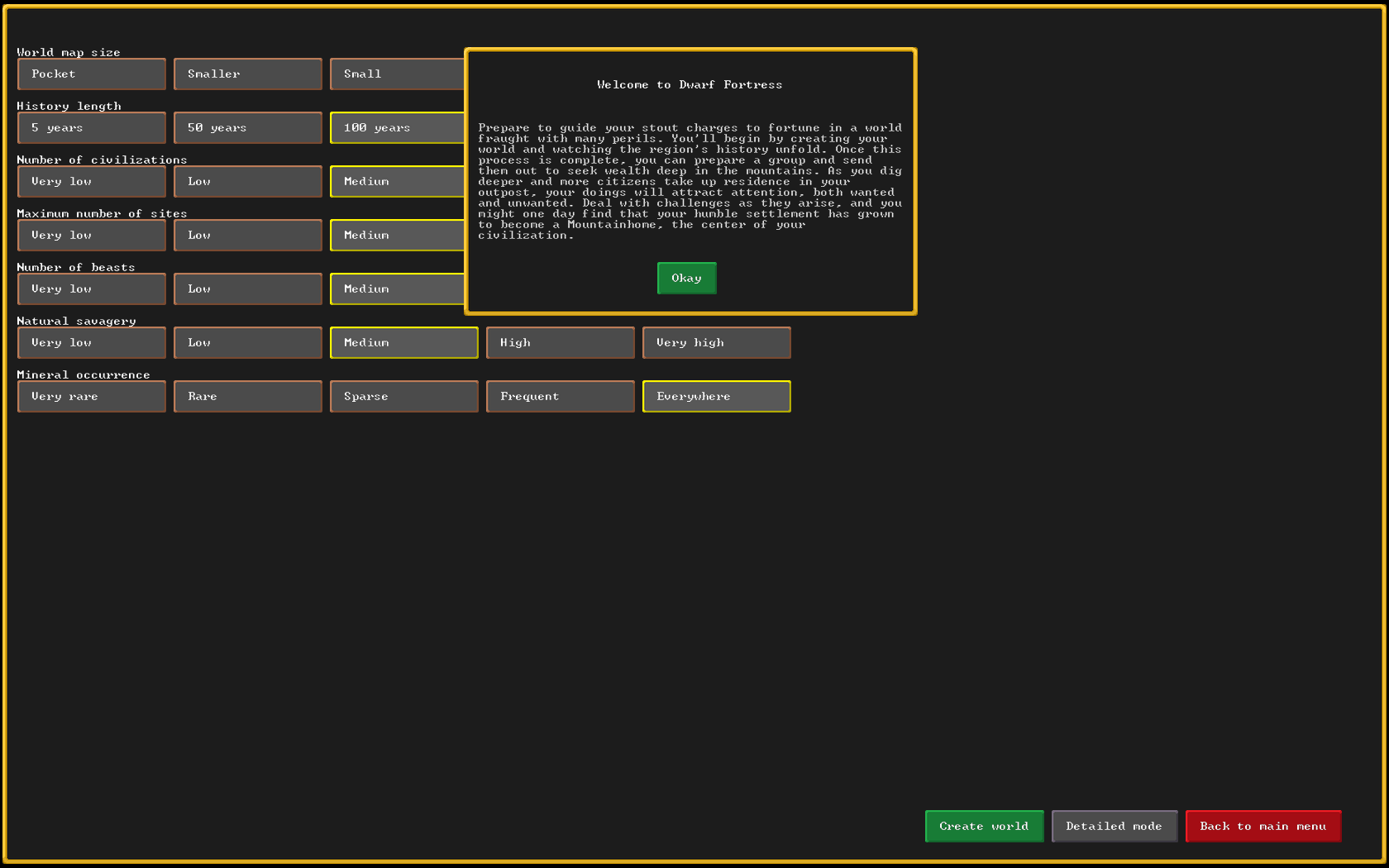Set history length to 50 years

point(248,128)
